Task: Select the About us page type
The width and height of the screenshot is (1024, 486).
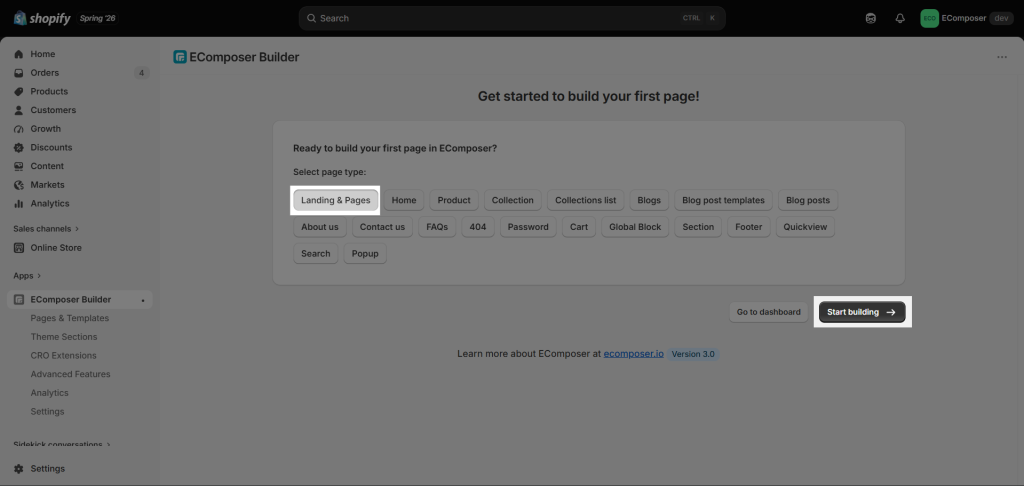Action: pos(320,227)
